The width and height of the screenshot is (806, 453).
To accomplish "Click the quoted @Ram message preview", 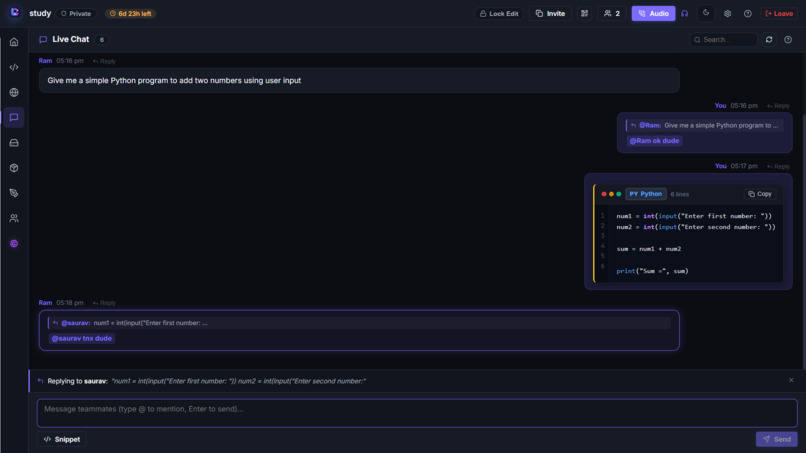I will (704, 125).
